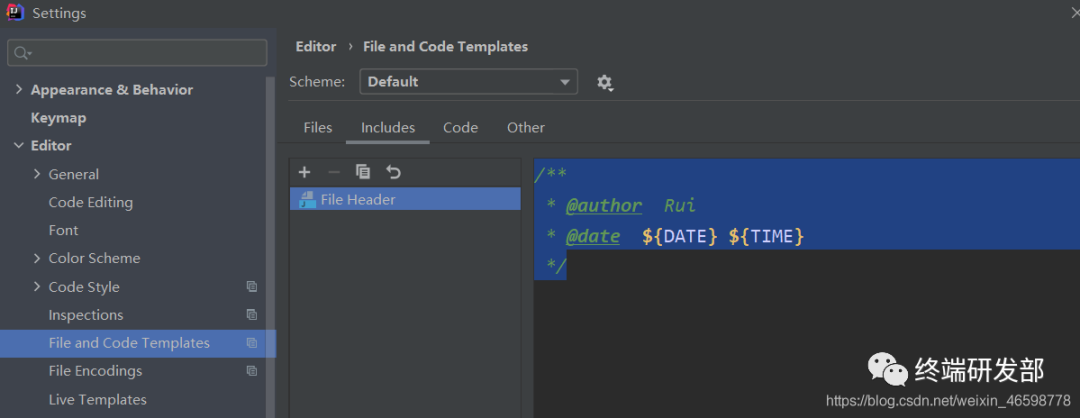Open Inspections settings page
The image size is (1080, 418).
(86, 315)
